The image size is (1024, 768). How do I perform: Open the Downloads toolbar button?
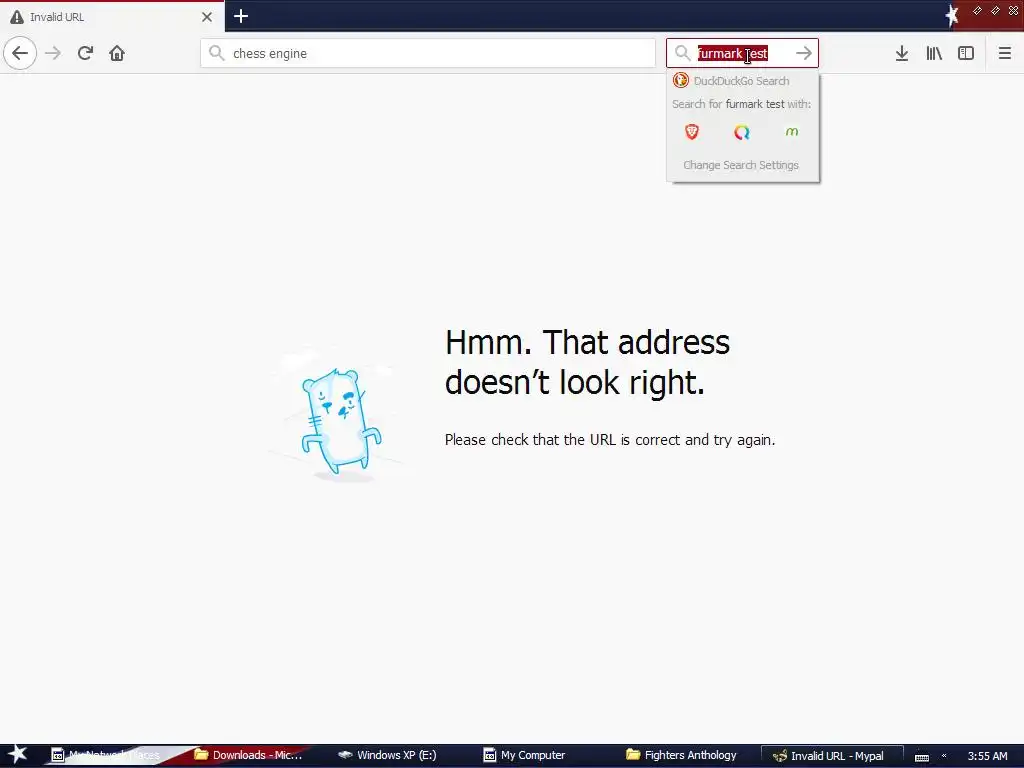[x=902, y=53]
